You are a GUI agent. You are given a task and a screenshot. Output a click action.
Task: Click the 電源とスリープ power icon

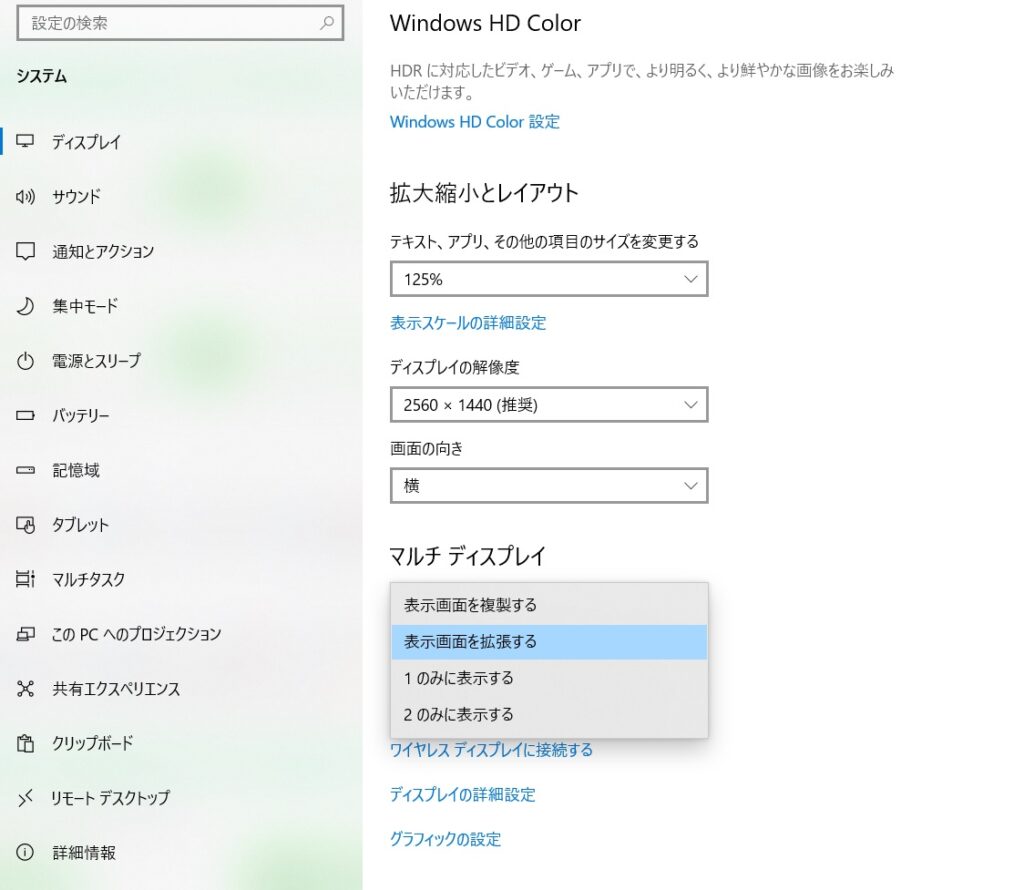coord(25,360)
